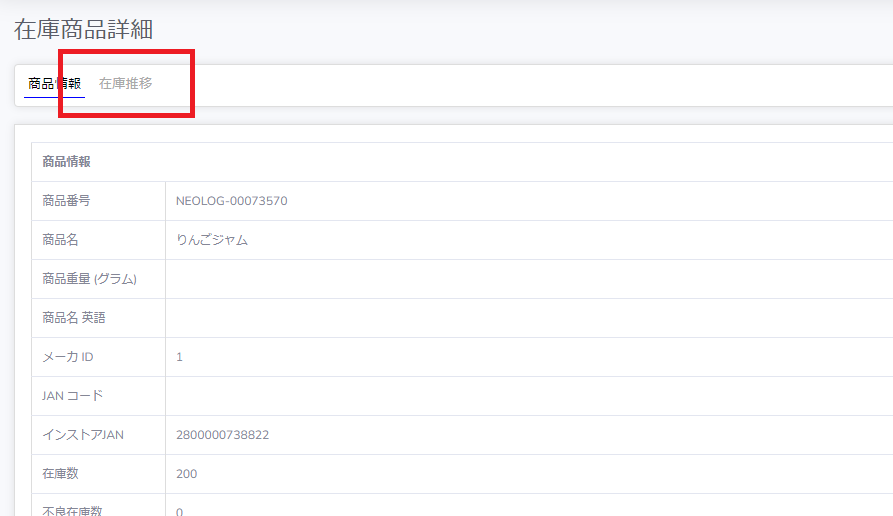The height and width of the screenshot is (516, 893).
Task: Select the 商品情報 tab
Action: coord(55,84)
